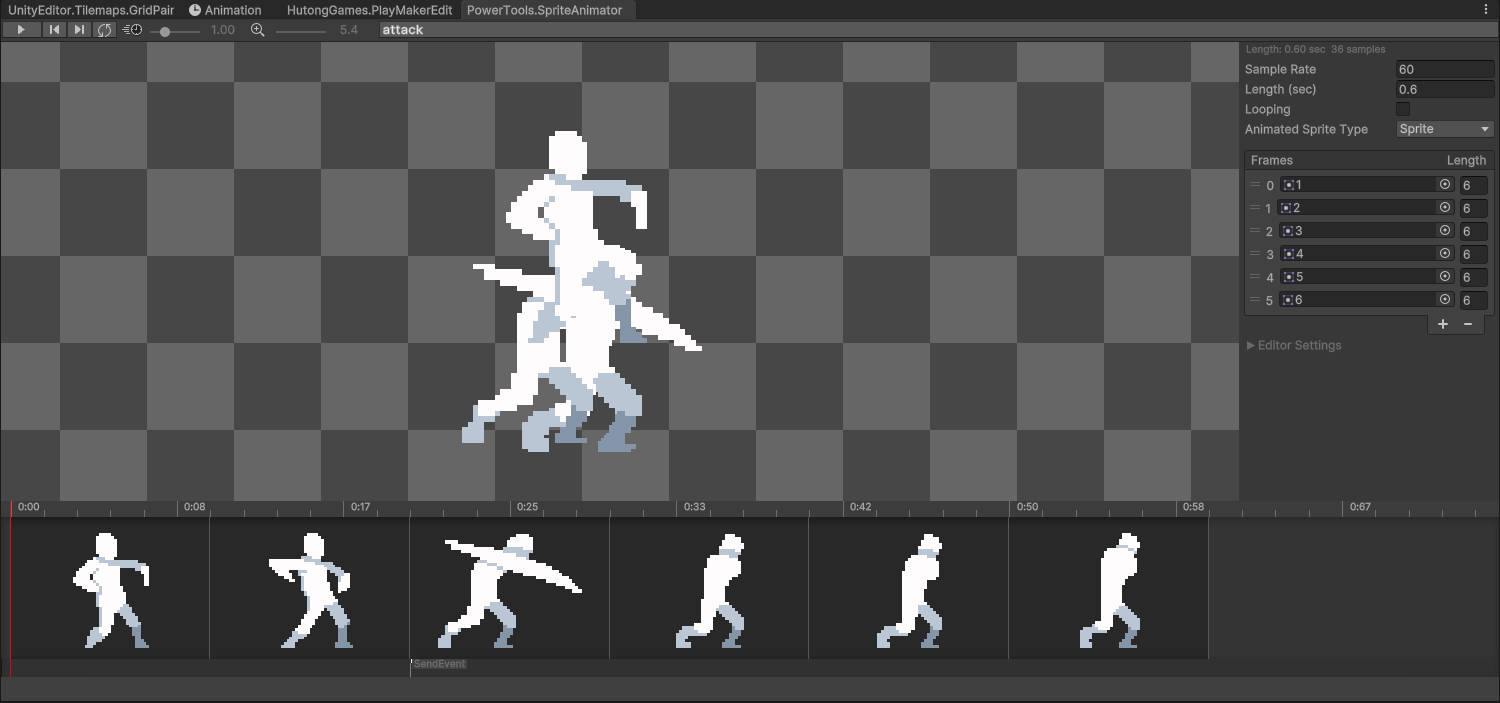Image resolution: width=1500 pixels, height=703 pixels.
Task: Open the Animated Sprite Type dropdown
Action: click(1443, 129)
